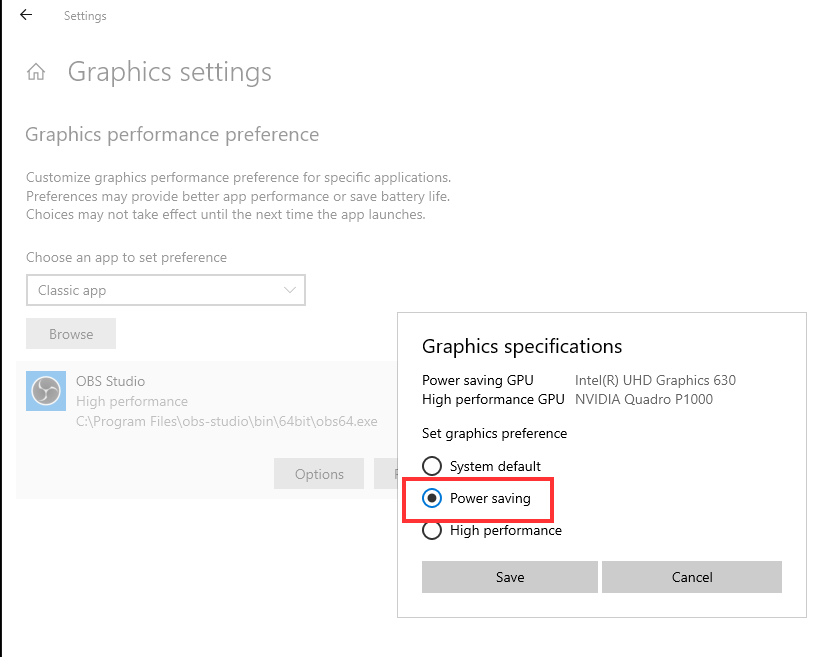Select the Power saving radio option
Viewport: 833px width, 657px height.
click(x=432, y=498)
